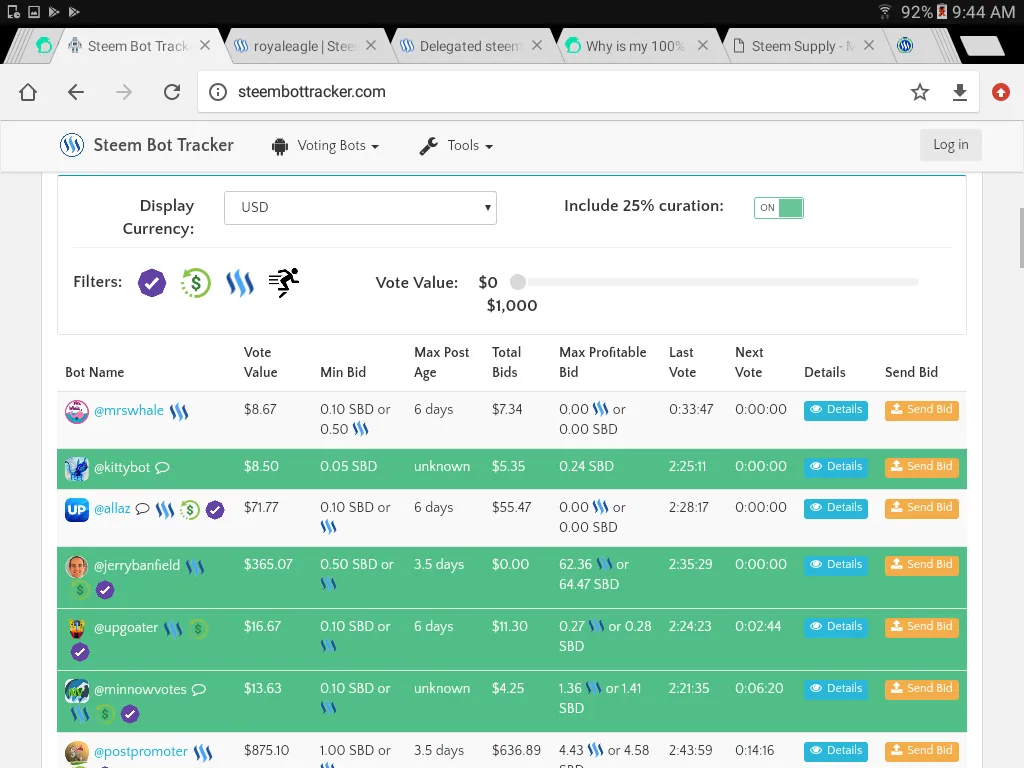Screen dimensions: 1024x768
Task: View Details for @mrswhale
Action: 836,410
